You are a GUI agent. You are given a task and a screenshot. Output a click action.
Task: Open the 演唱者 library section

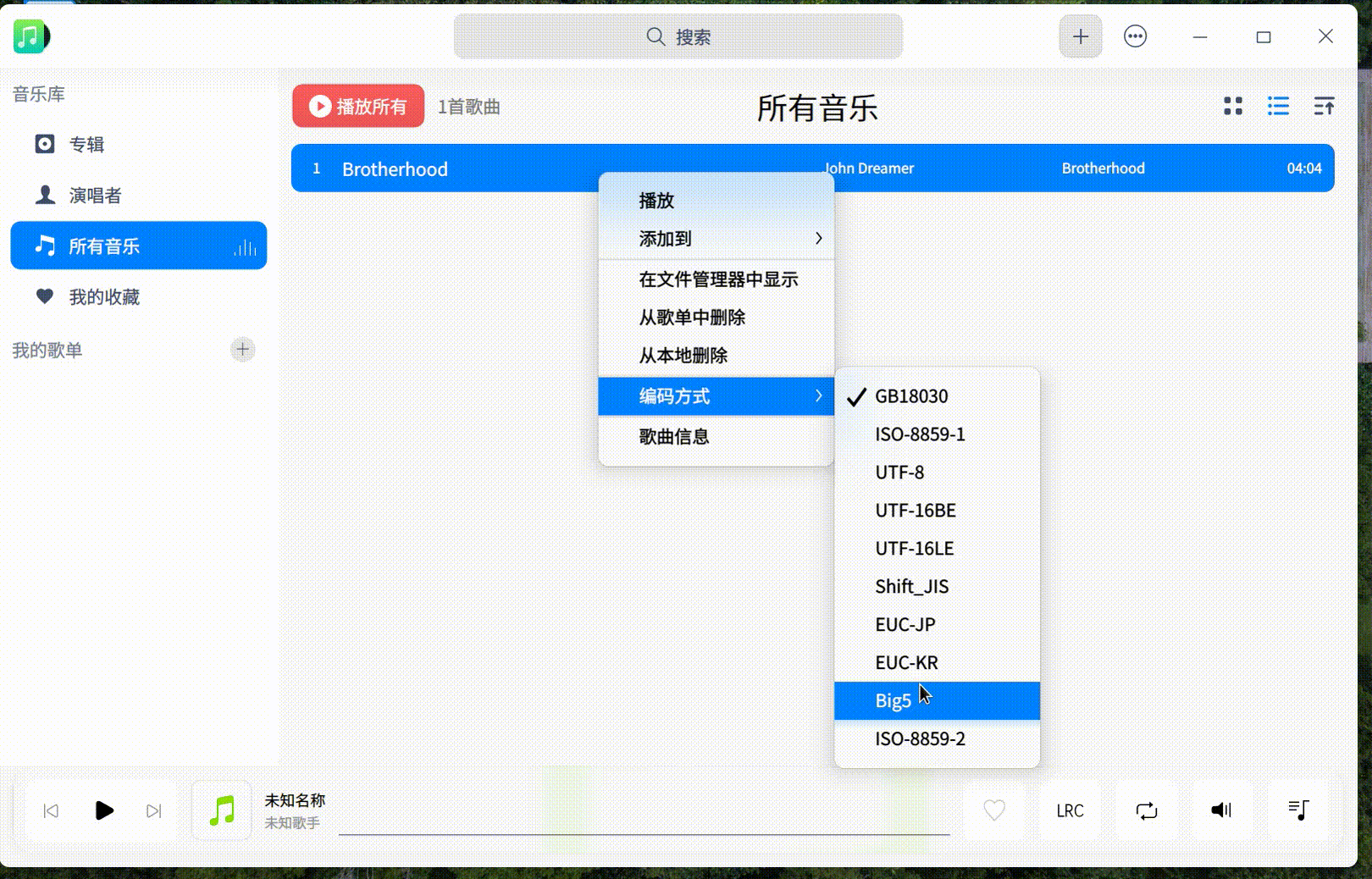pyautogui.click(x=139, y=196)
